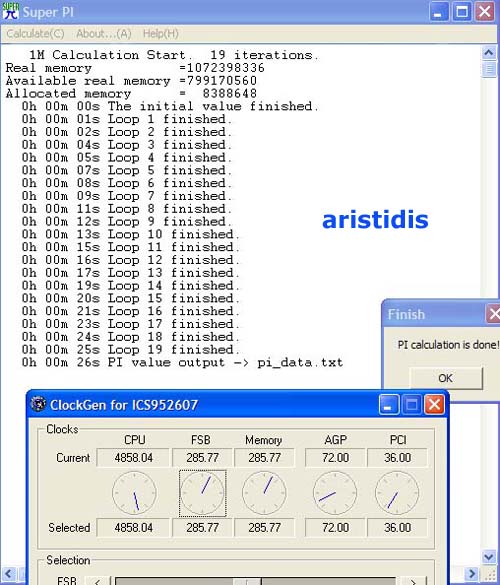Click the Super PI vertical scrollbar up arrow
Screen dimensions: 500x585
point(488,53)
